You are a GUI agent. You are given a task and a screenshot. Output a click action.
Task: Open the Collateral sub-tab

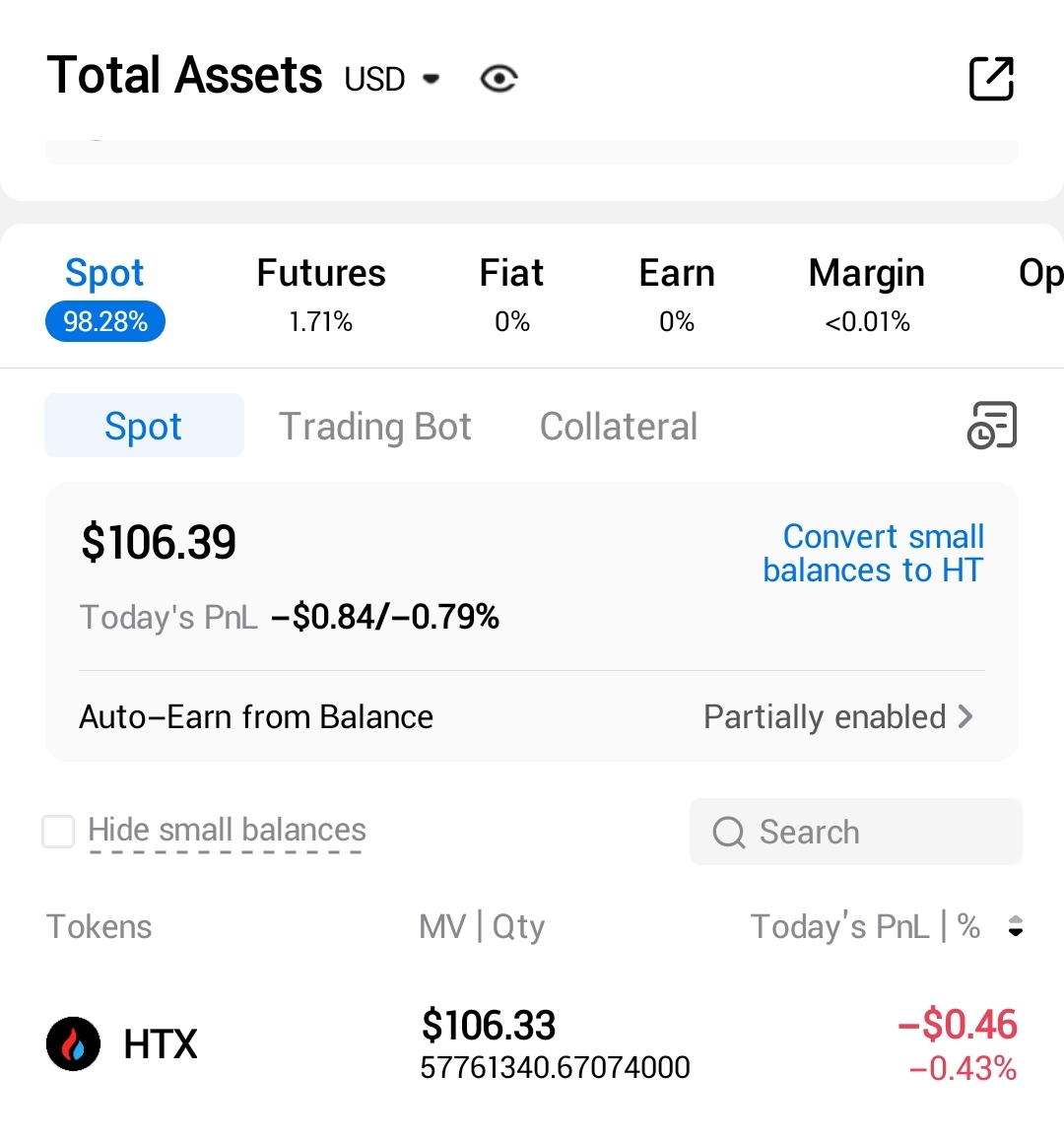coord(619,427)
